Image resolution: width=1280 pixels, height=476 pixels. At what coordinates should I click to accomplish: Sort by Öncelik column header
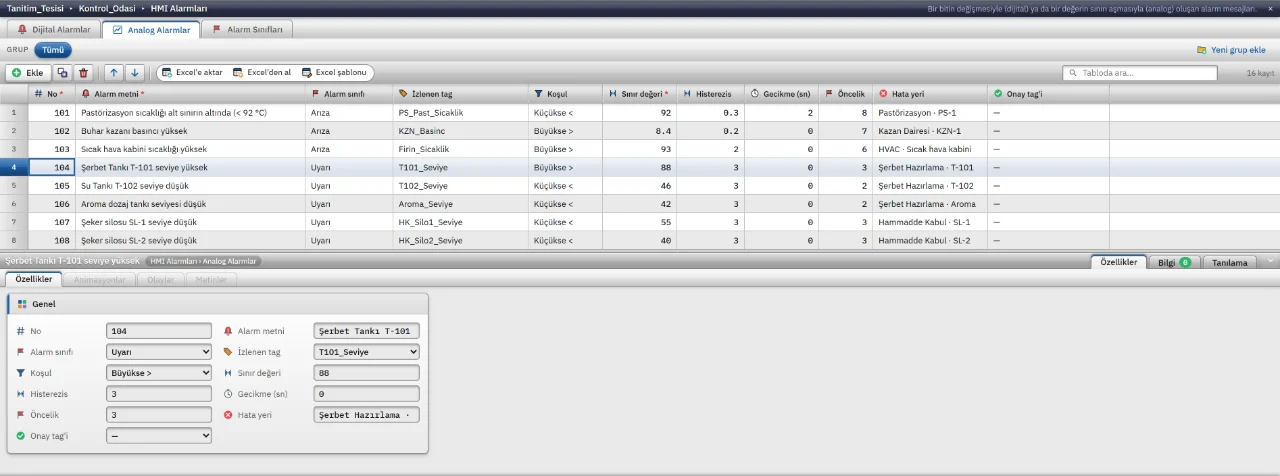tap(846, 94)
